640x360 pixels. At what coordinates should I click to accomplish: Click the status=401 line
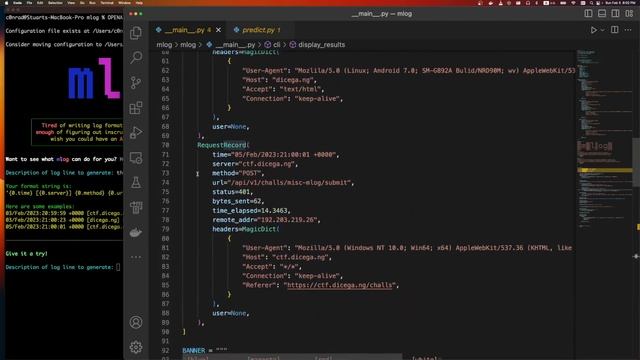(233, 192)
